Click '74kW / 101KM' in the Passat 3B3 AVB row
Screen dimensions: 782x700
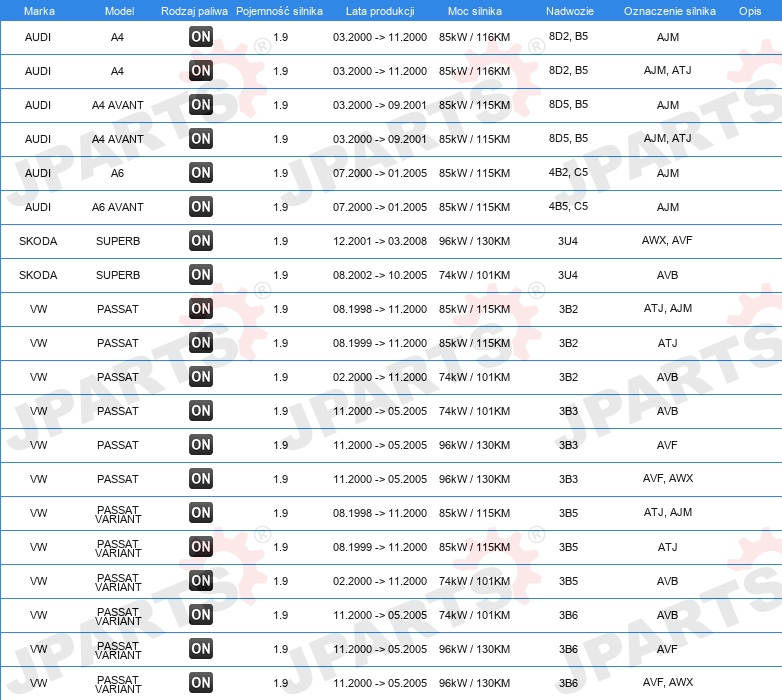pos(474,411)
